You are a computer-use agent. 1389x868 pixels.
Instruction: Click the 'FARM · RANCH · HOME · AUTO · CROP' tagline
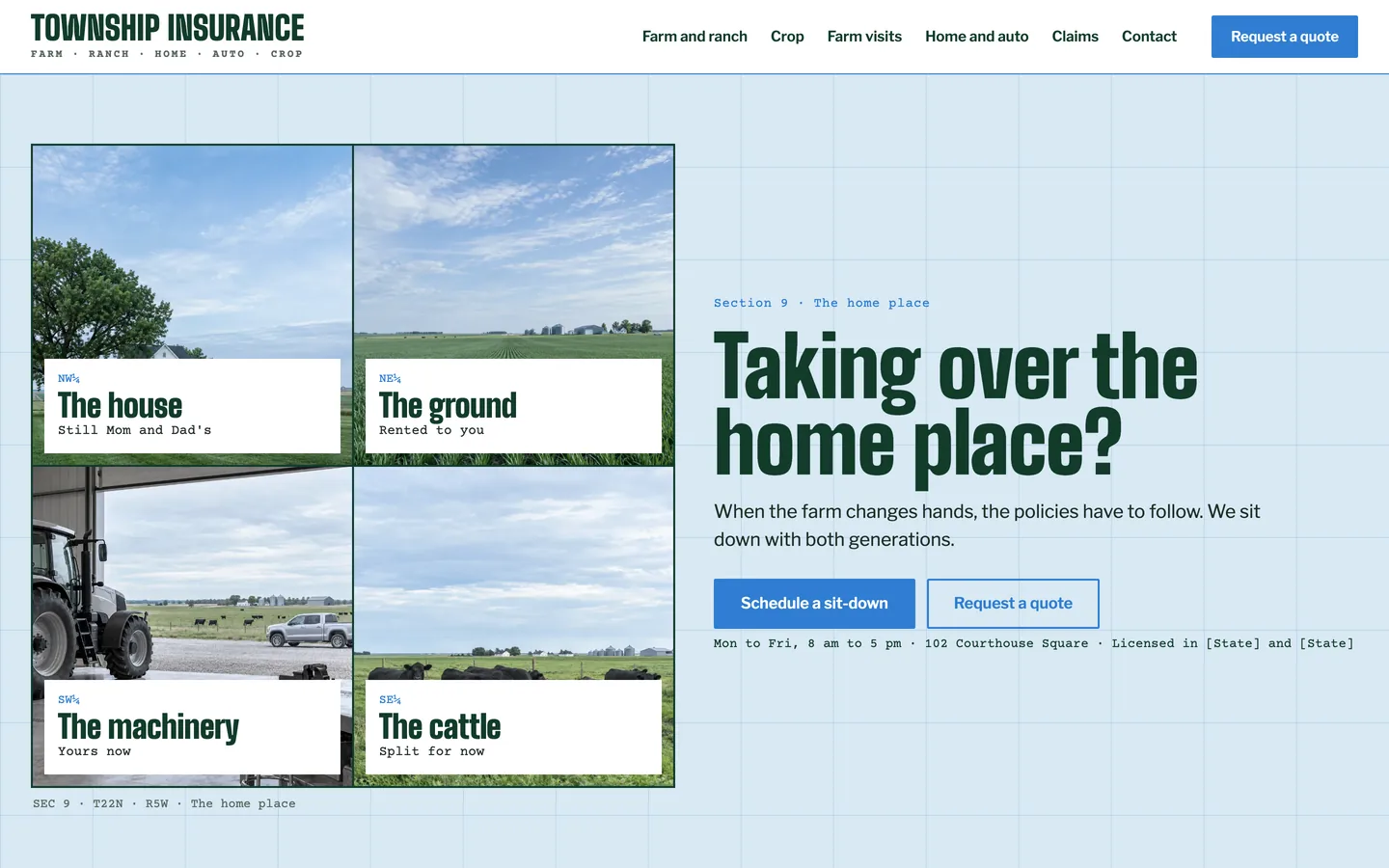(167, 54)
